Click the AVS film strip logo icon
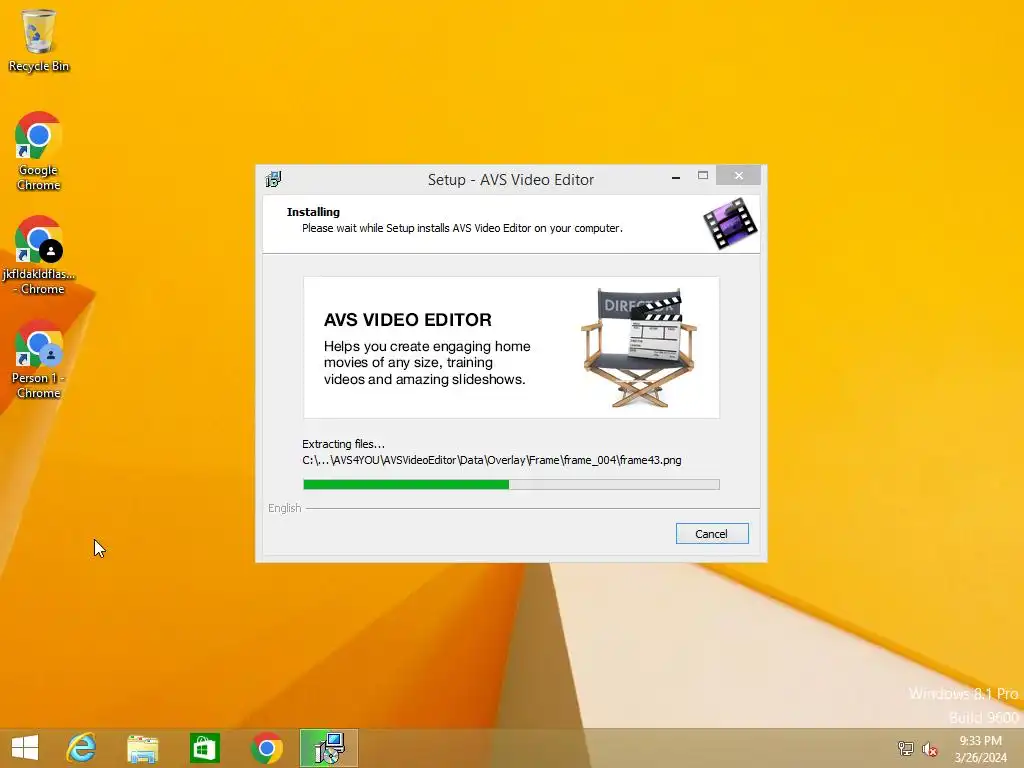1024x768 pixels. click(730, 223)
